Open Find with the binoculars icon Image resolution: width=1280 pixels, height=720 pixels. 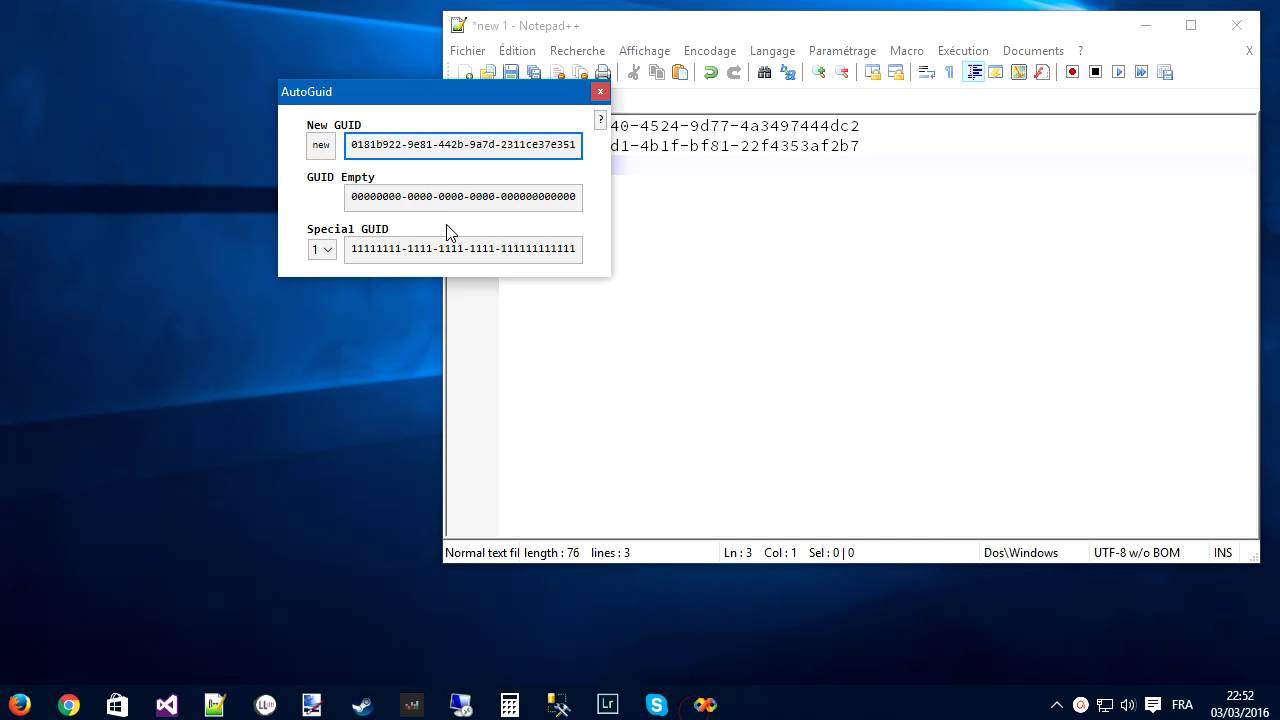(x=764, y=72)
